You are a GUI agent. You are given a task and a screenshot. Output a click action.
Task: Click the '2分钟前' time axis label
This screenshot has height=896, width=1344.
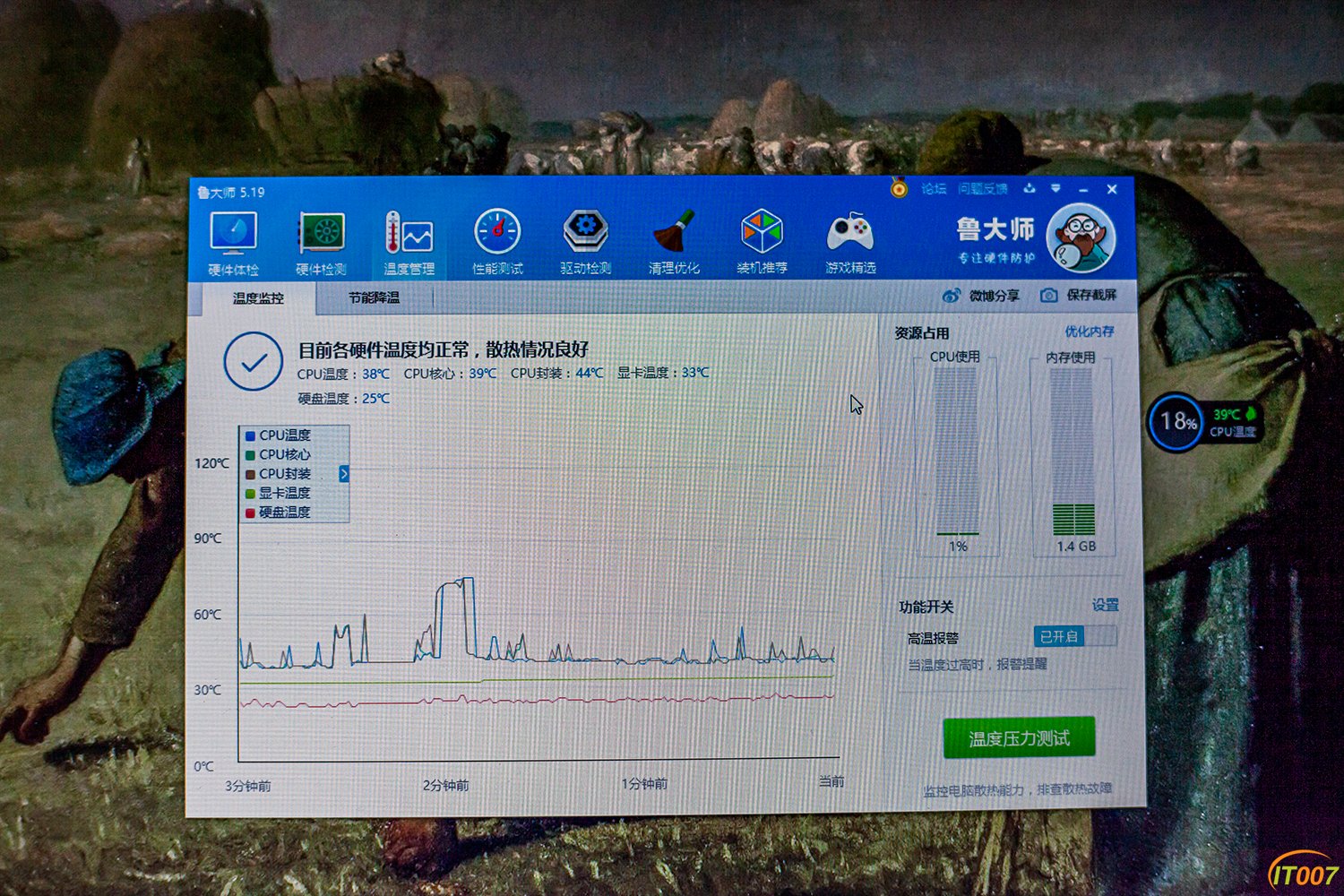[x=445, y=785]
